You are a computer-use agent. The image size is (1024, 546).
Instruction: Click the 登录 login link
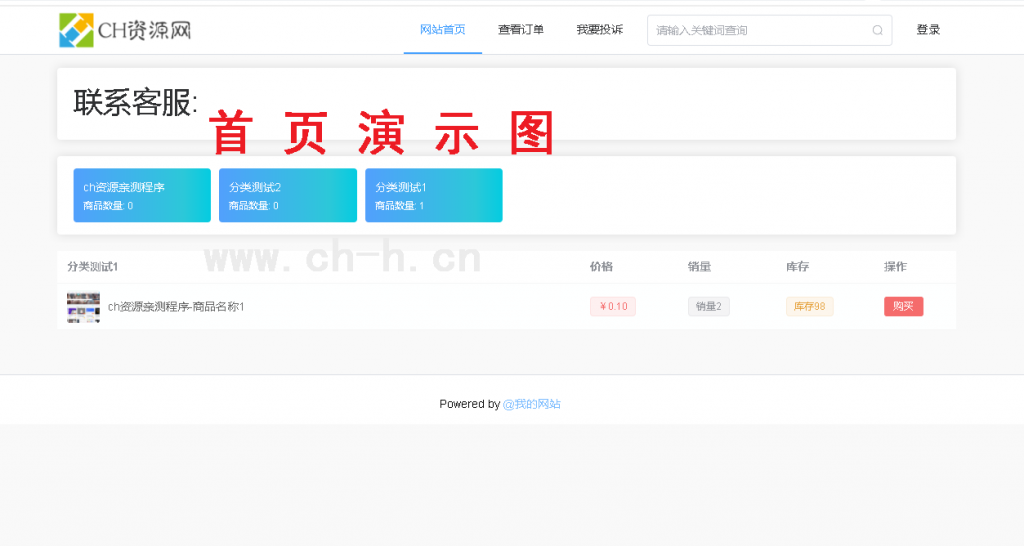click(928, 29)
